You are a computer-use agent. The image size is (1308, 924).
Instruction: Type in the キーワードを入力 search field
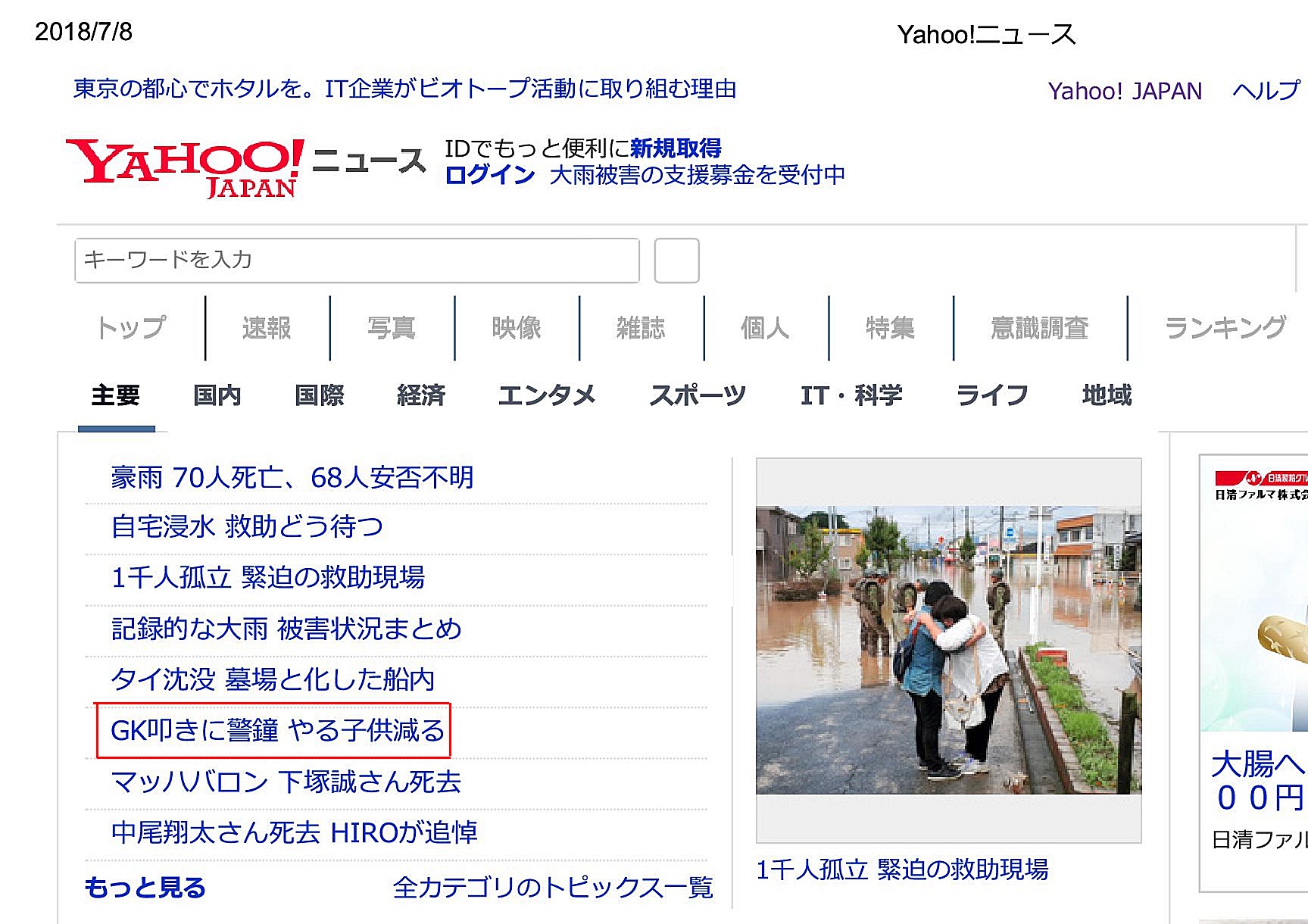click(x=356, y=261)
